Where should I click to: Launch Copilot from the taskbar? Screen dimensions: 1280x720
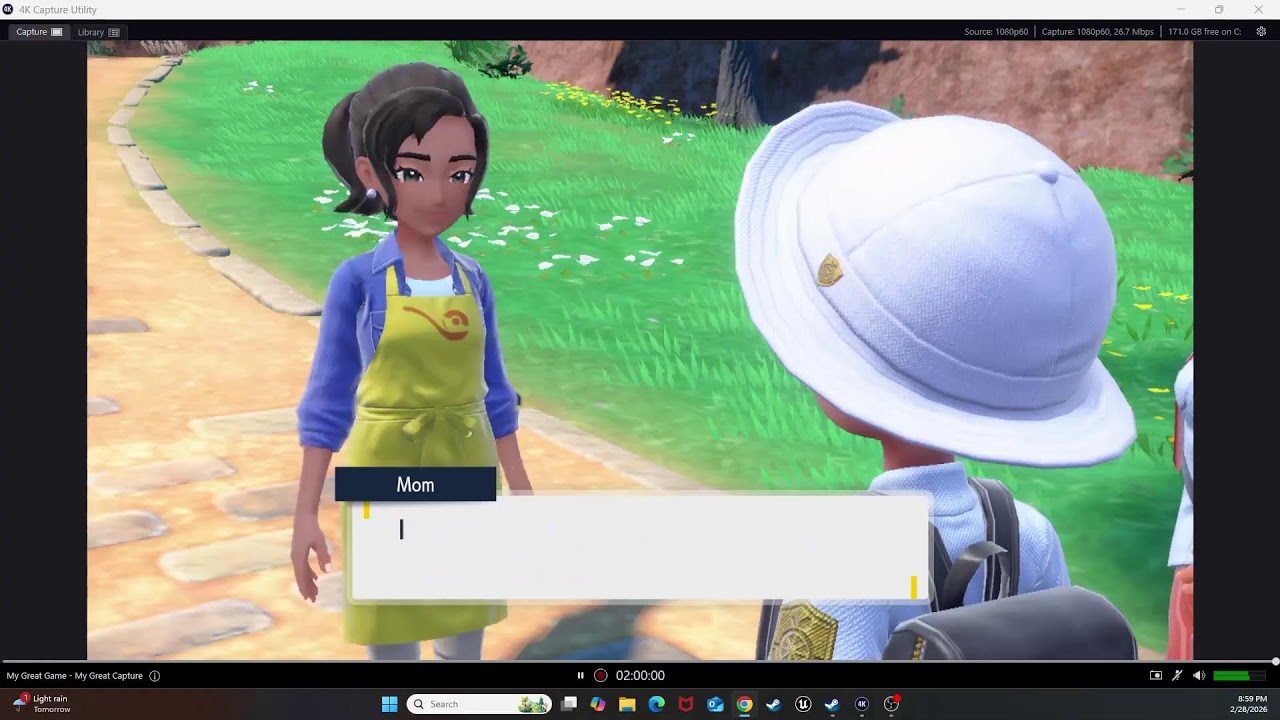tap(598, 704)
